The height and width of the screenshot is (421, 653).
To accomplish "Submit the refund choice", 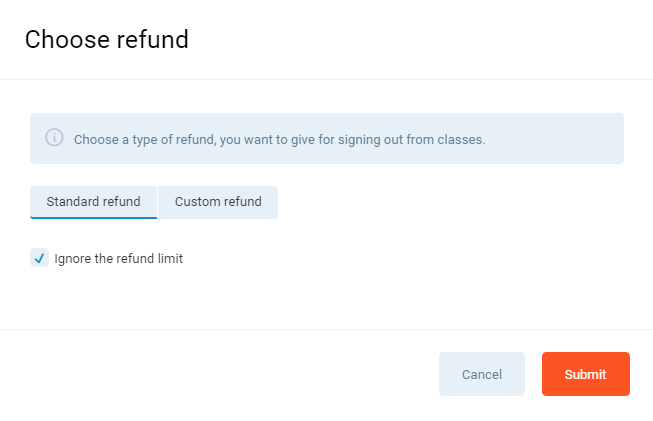I will 585,374.
